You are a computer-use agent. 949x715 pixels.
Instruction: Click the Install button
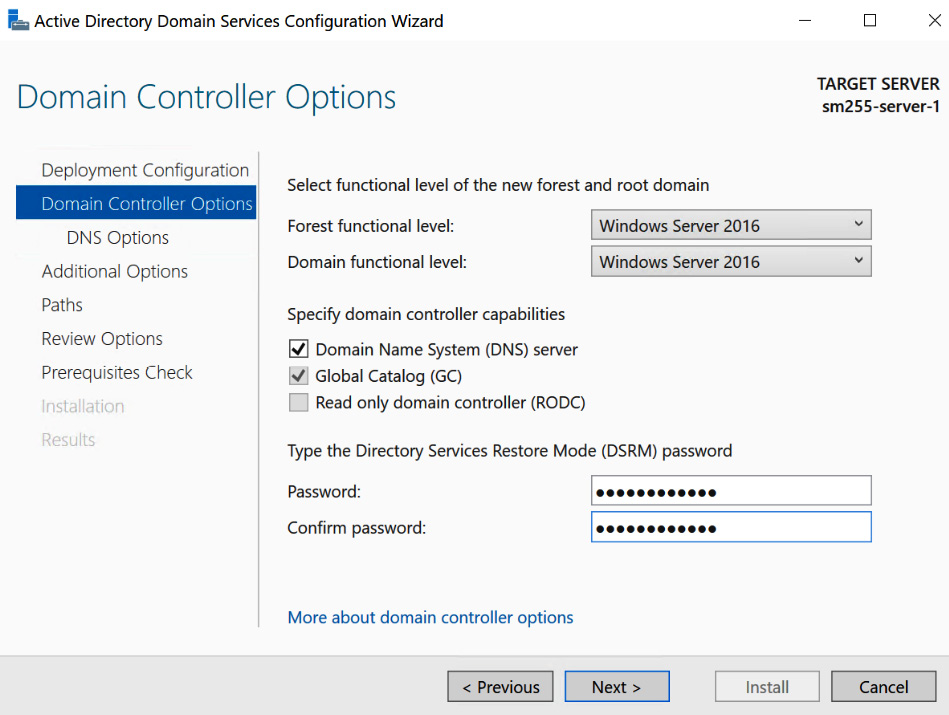pyautogui.click(x=767, y=687)
